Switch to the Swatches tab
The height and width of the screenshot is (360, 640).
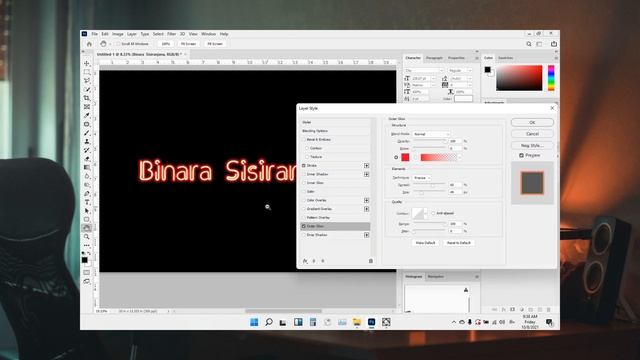[505, 58]
